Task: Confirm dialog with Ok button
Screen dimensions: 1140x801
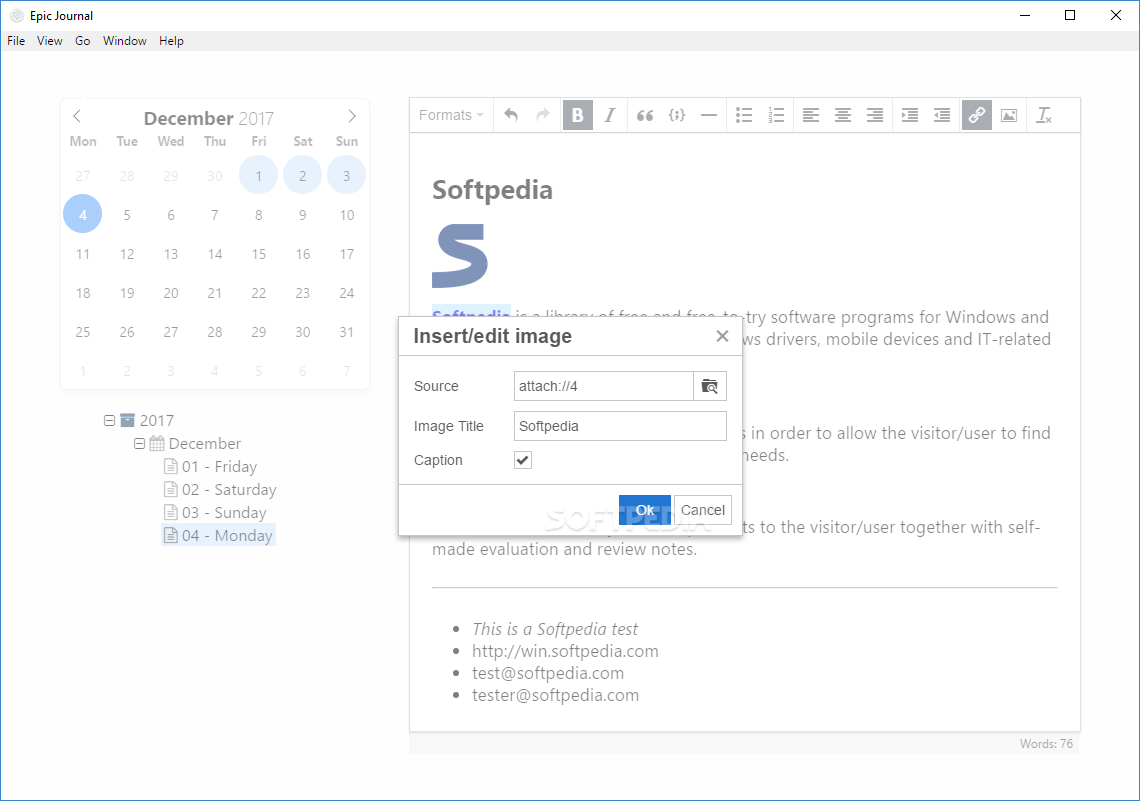Action: (645, 510)
